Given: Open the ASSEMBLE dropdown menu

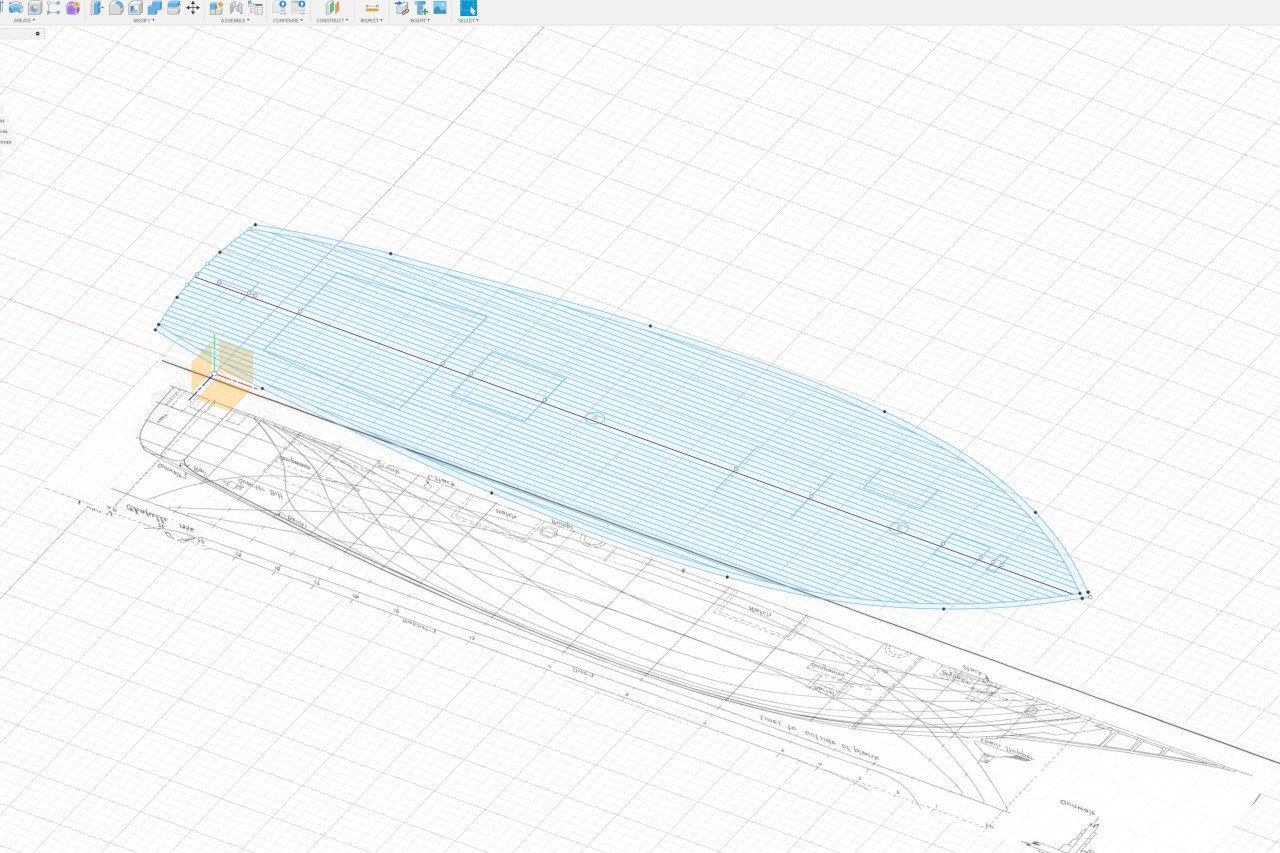Looking at the screenshot, I should pyautogui.click(x=236, y=20).
